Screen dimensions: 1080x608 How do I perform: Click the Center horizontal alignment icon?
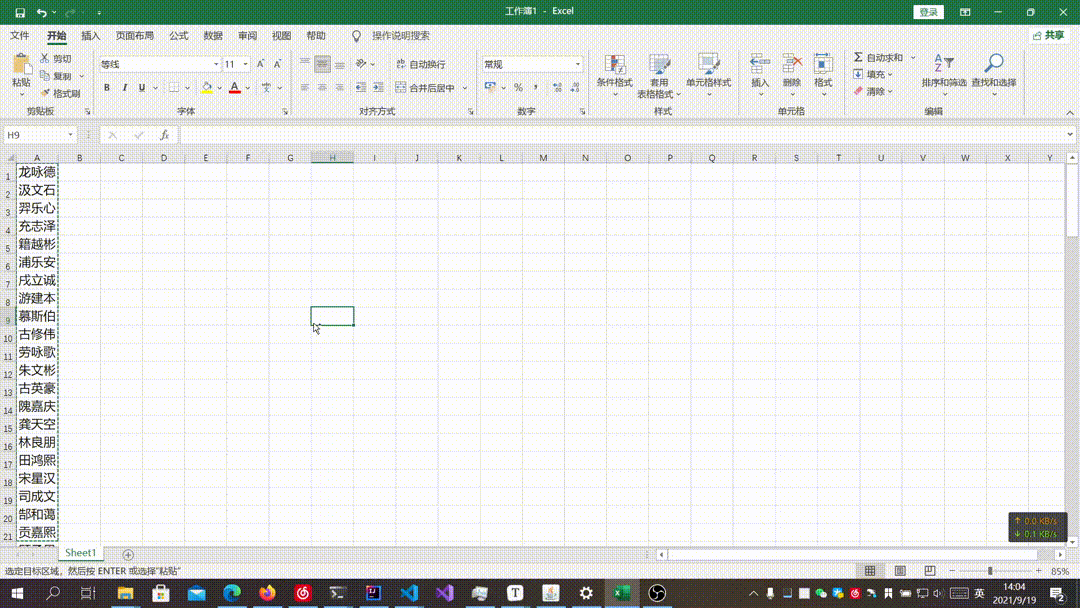(322, 87)
